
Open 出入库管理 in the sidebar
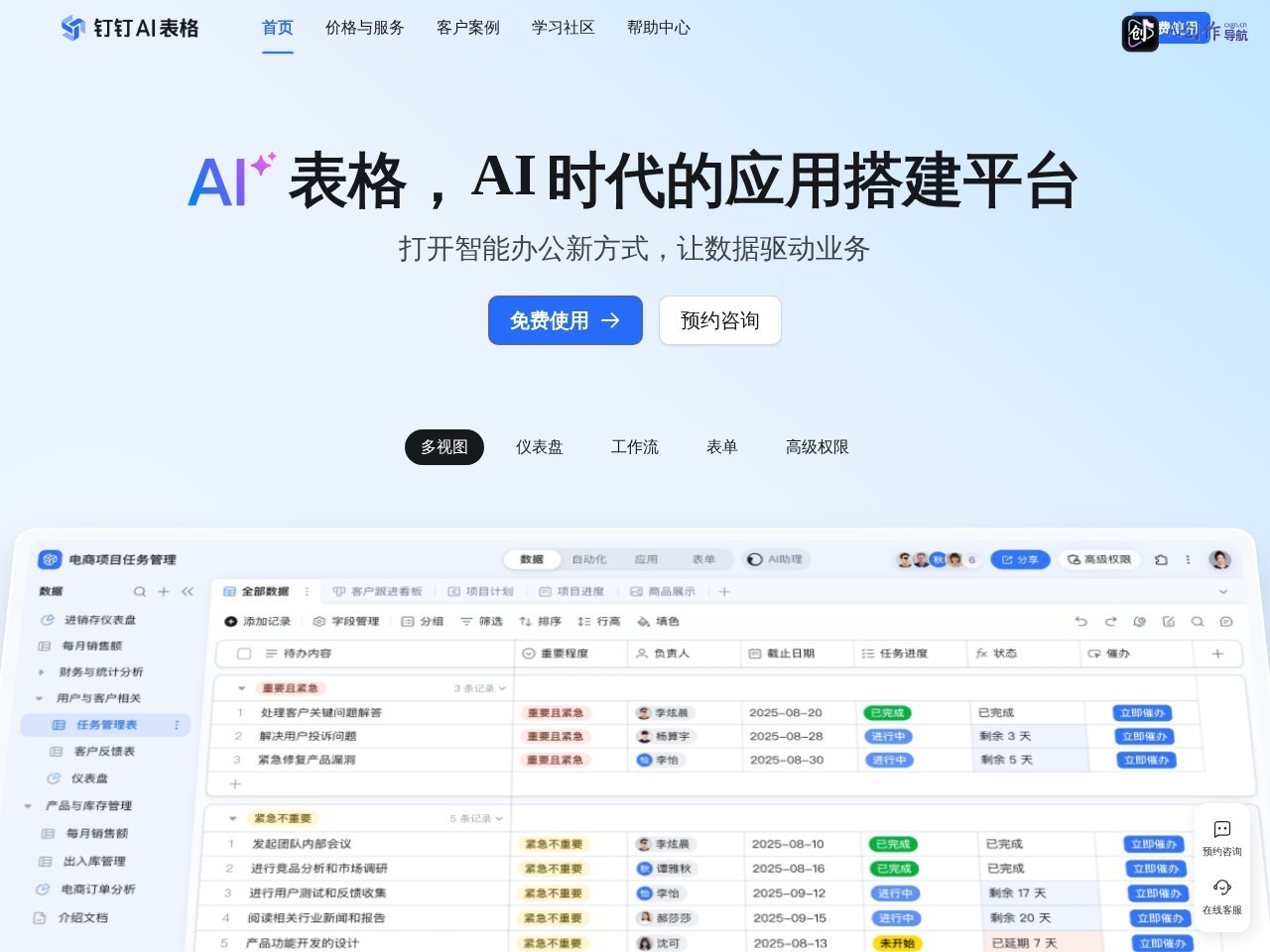[94, 862]
